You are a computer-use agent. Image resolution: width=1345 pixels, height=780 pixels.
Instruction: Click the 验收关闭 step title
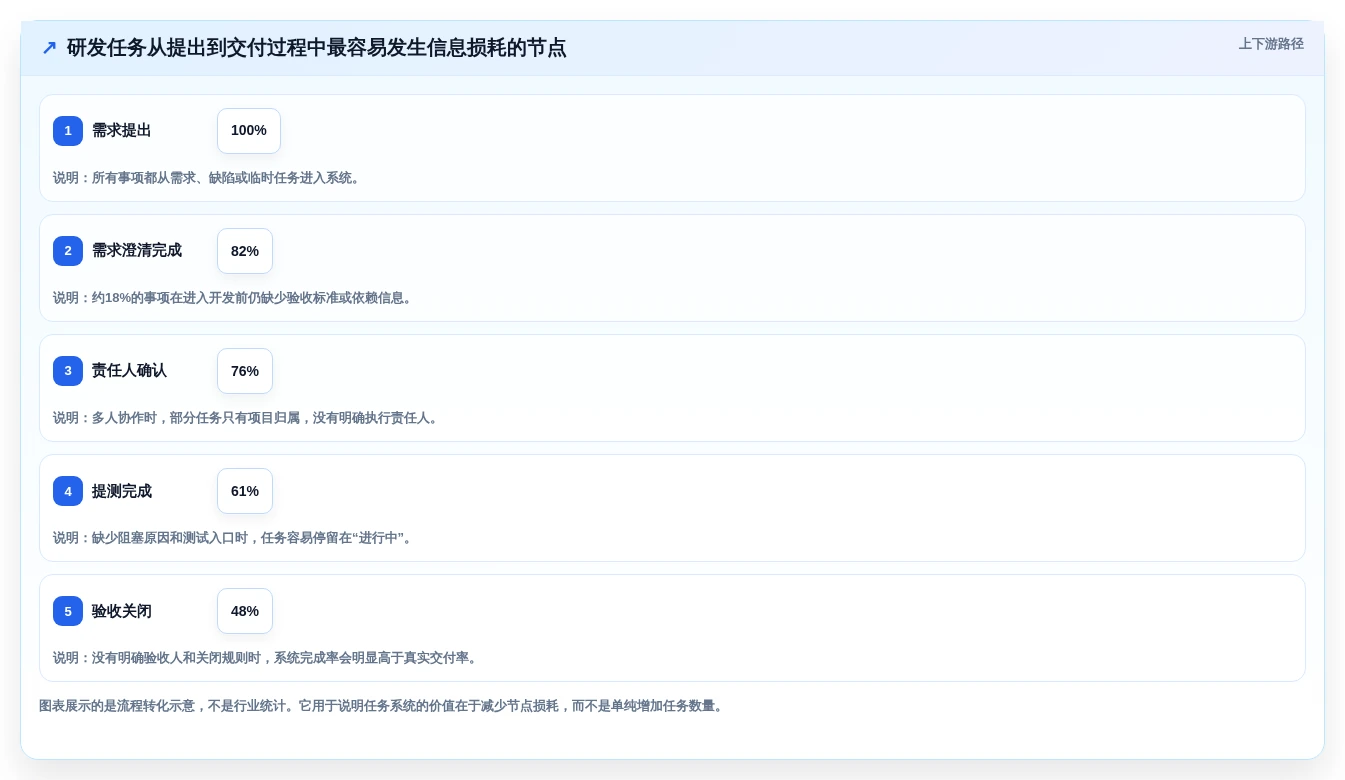[x=122, y=611]
